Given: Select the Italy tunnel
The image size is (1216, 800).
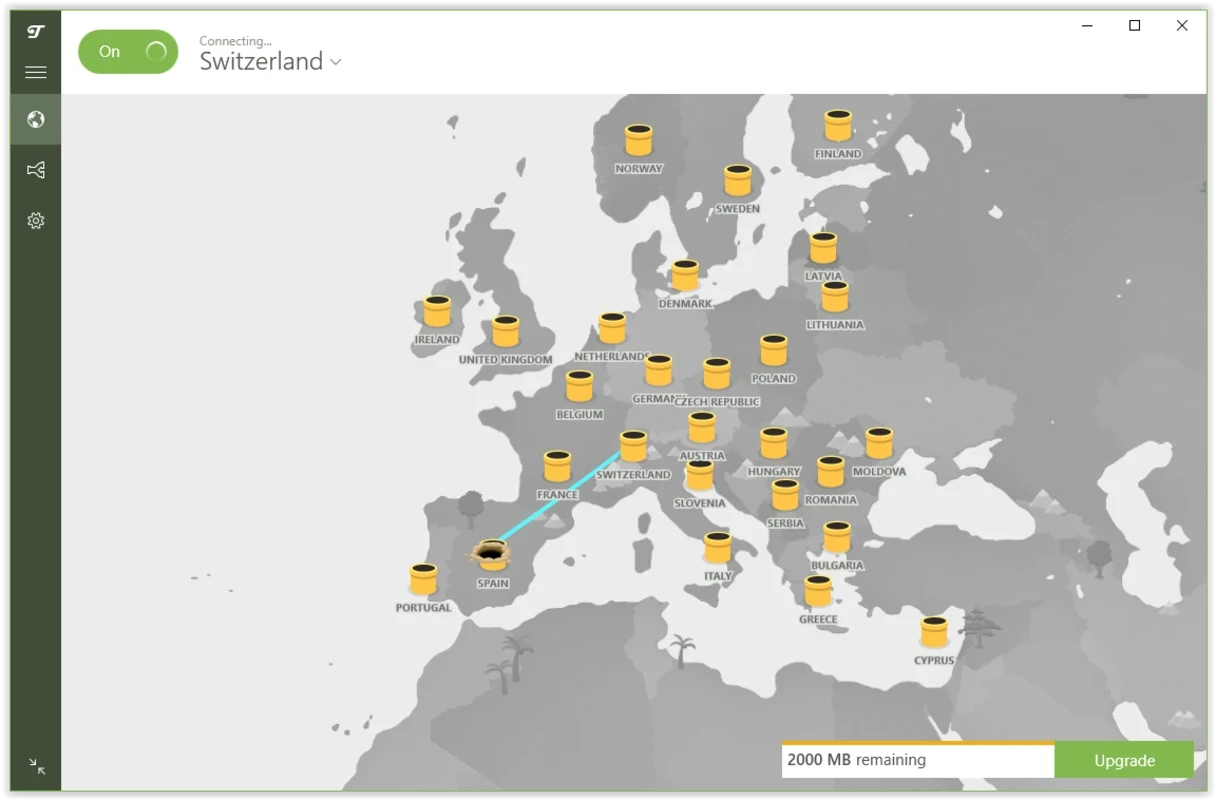Looking at the screenshot, I should (x=717, y=547).
